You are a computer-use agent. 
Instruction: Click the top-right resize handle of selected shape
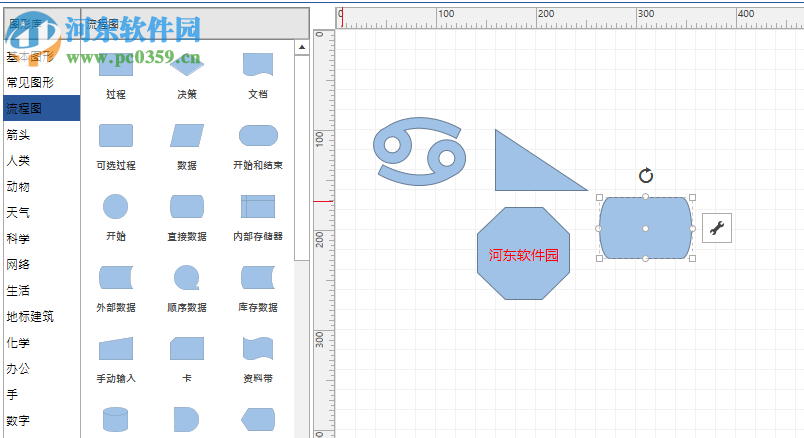(692, 197)
